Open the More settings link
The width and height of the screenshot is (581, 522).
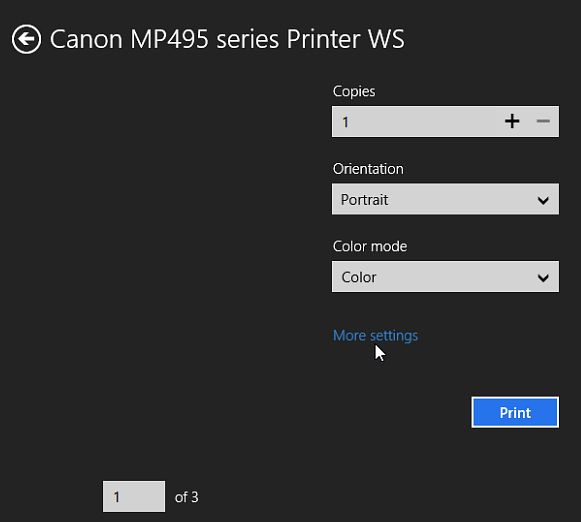375,336
